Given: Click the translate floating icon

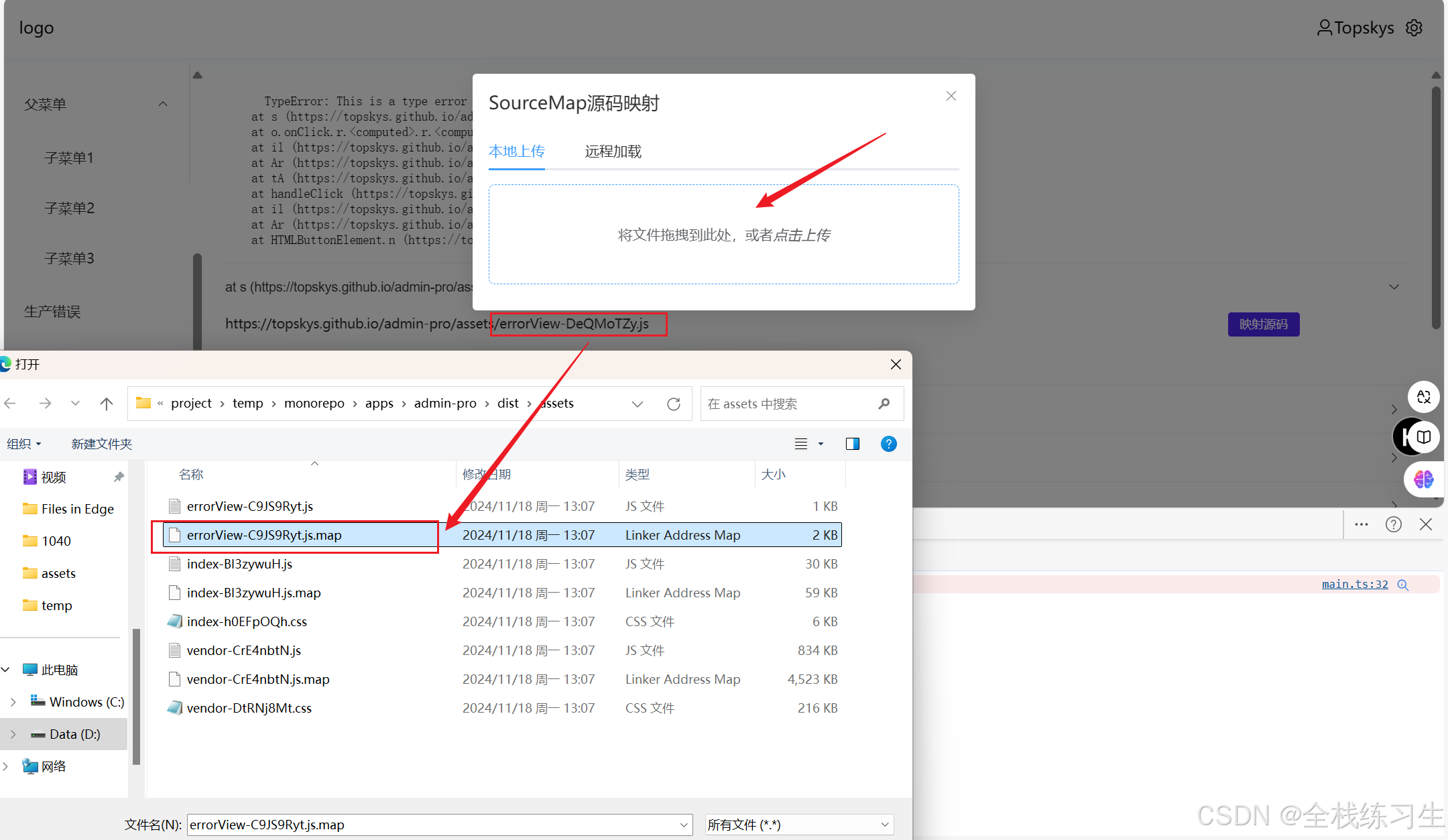Looking at the screenshot, I should pos(1424,397).
